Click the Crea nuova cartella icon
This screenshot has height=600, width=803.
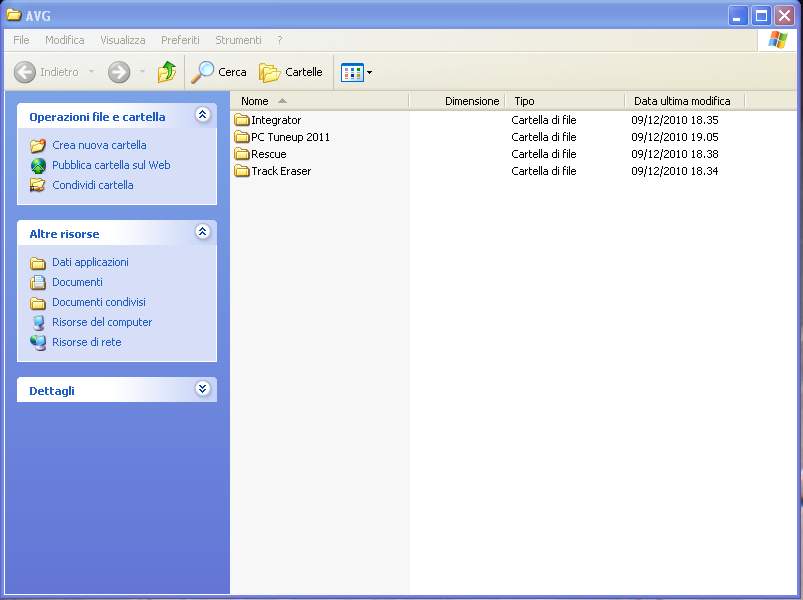click(x=38, y=145)
